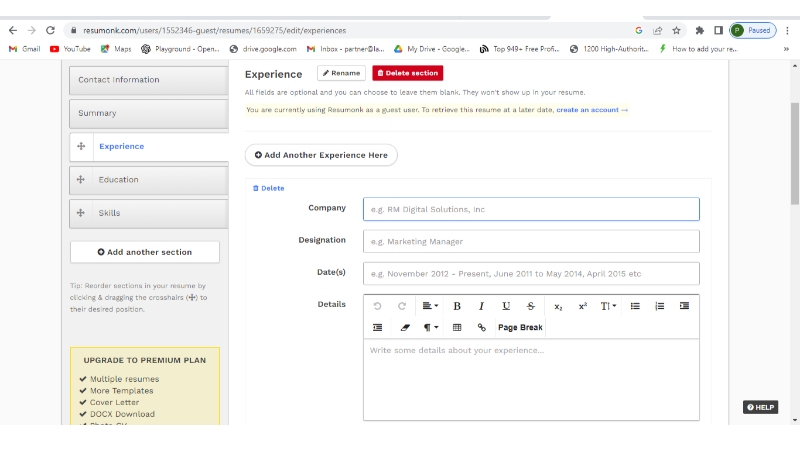Image resolution: width=800 pixels, height=449 pixels.
Task: Follow the create an account link
Action: (592, 110)
